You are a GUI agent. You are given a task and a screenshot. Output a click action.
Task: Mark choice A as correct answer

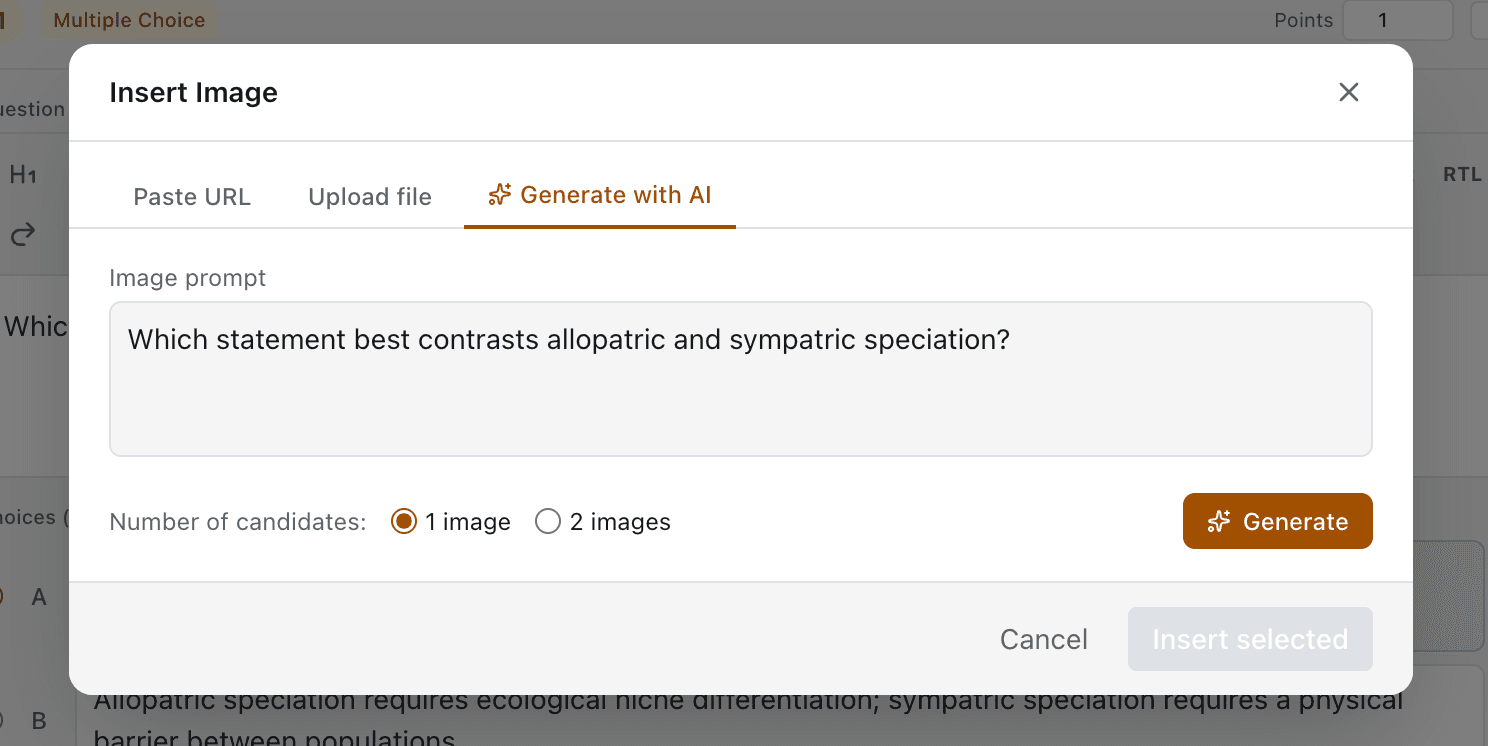tap(2, 597)
